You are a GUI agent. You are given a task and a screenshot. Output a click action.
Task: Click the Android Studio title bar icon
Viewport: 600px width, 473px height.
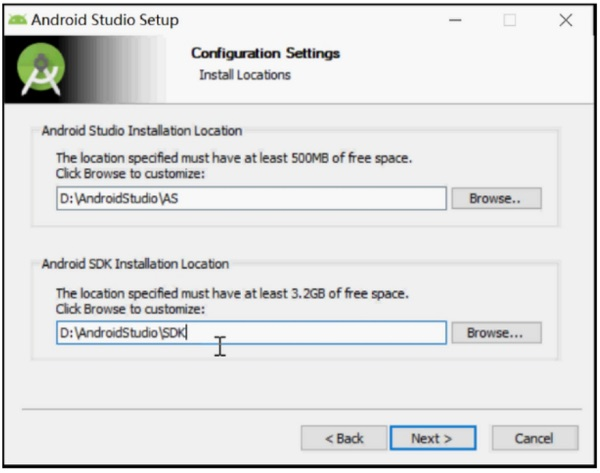point(18,20)
